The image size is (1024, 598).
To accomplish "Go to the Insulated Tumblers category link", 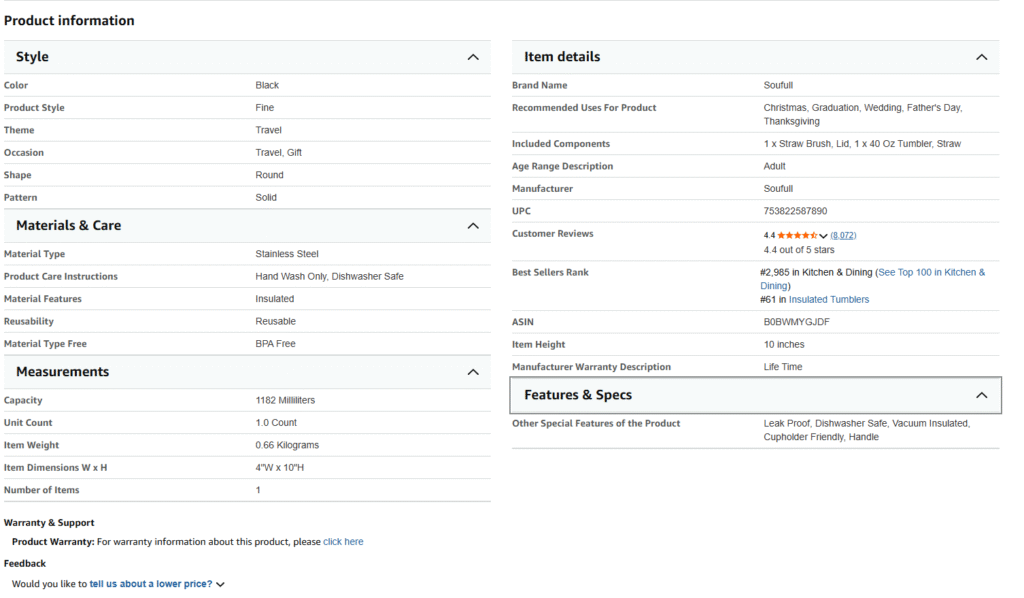I will click(829, 299).
